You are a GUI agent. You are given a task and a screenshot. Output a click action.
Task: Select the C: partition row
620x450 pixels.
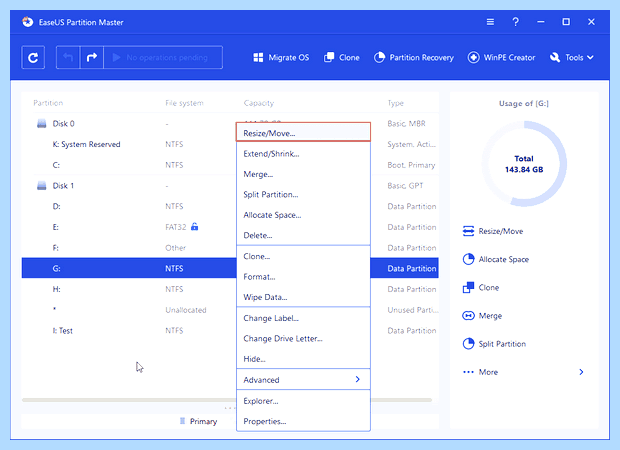coord(230,165)
